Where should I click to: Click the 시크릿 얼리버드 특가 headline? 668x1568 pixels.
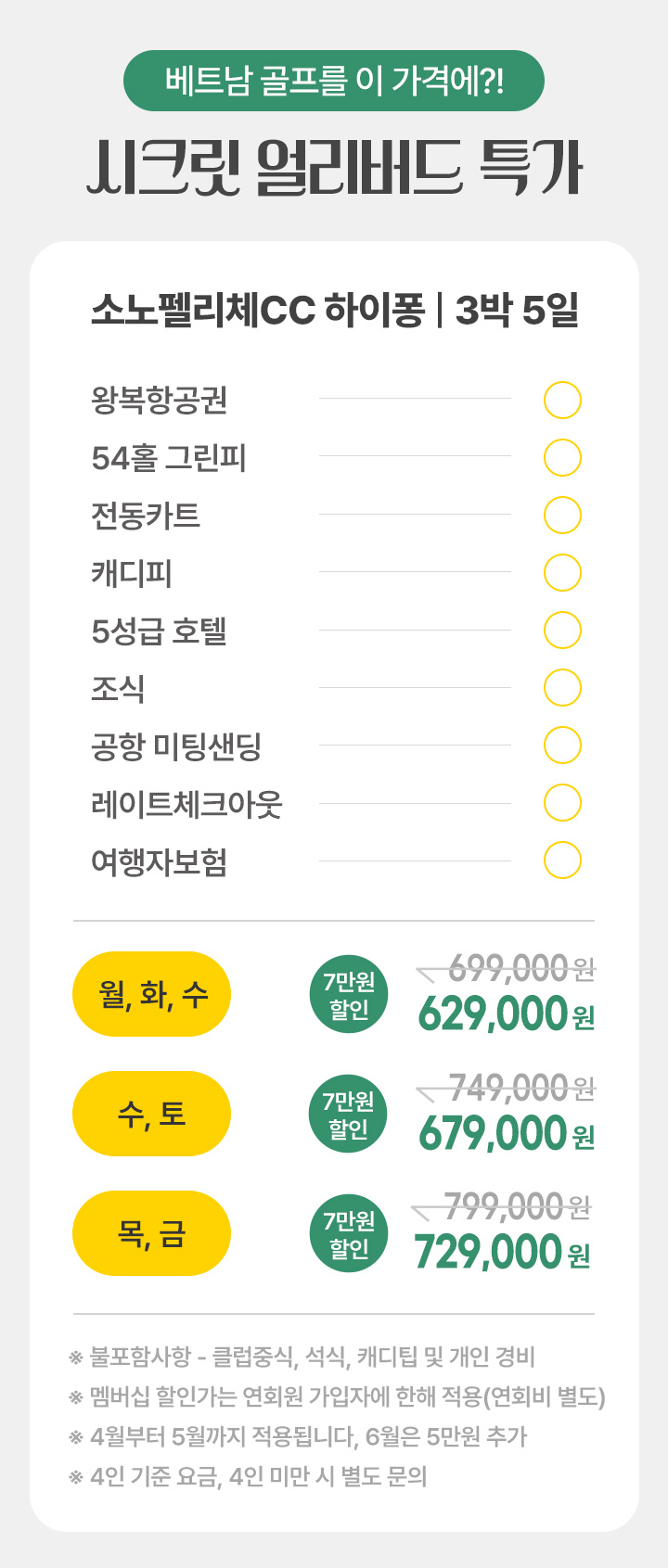334,168
